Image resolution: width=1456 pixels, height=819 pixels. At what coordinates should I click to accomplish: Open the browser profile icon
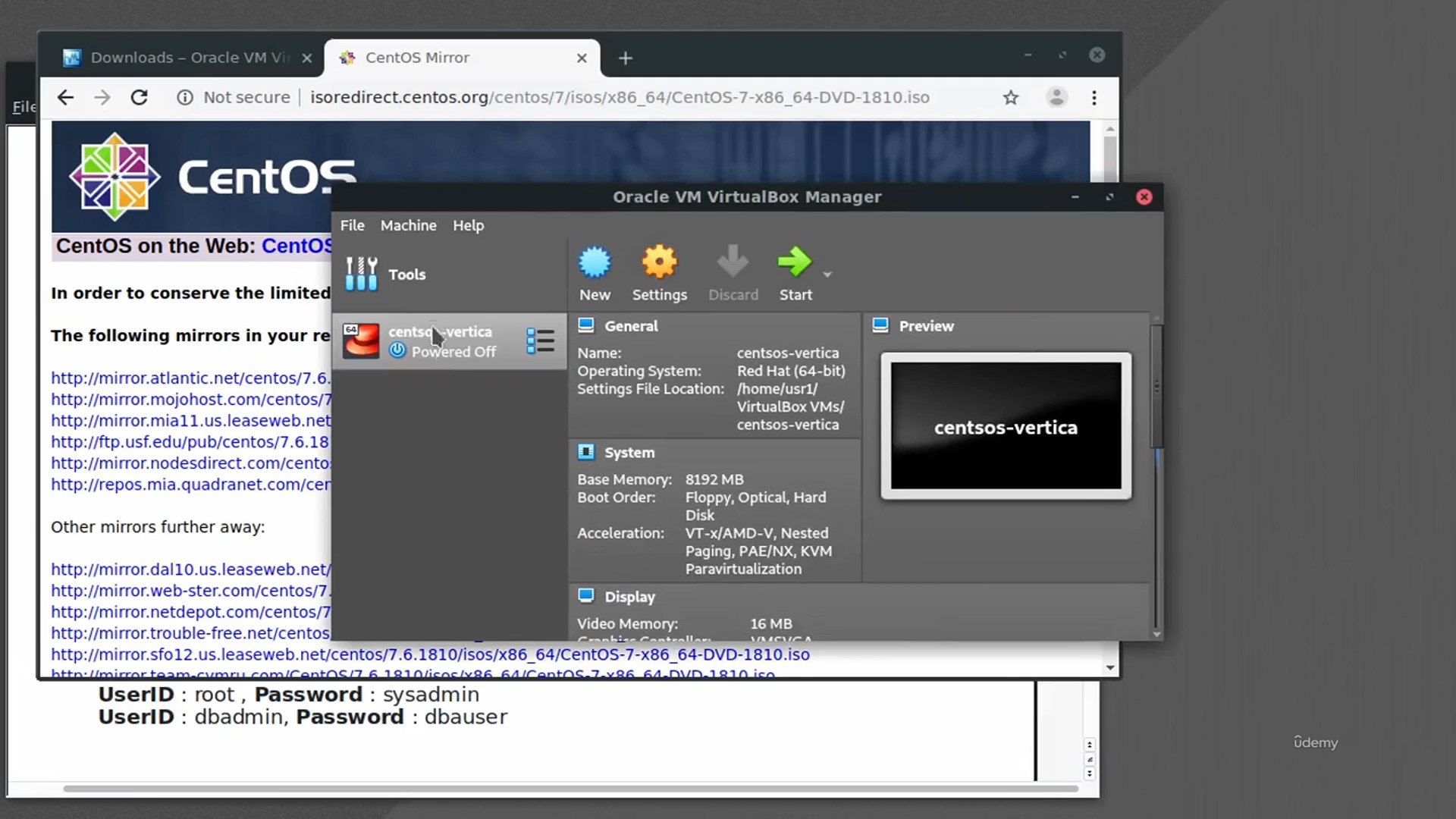click(x=1056, y=97)
